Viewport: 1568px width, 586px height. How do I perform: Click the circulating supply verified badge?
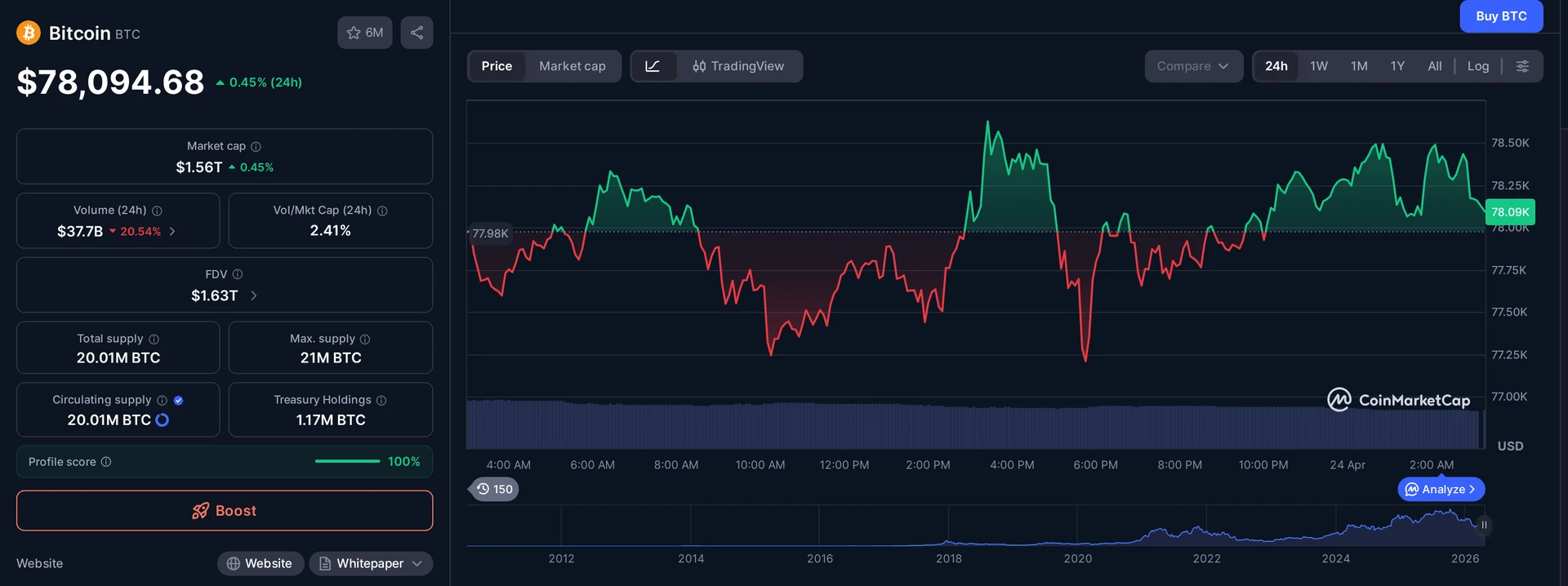click(x=179, y=400)
